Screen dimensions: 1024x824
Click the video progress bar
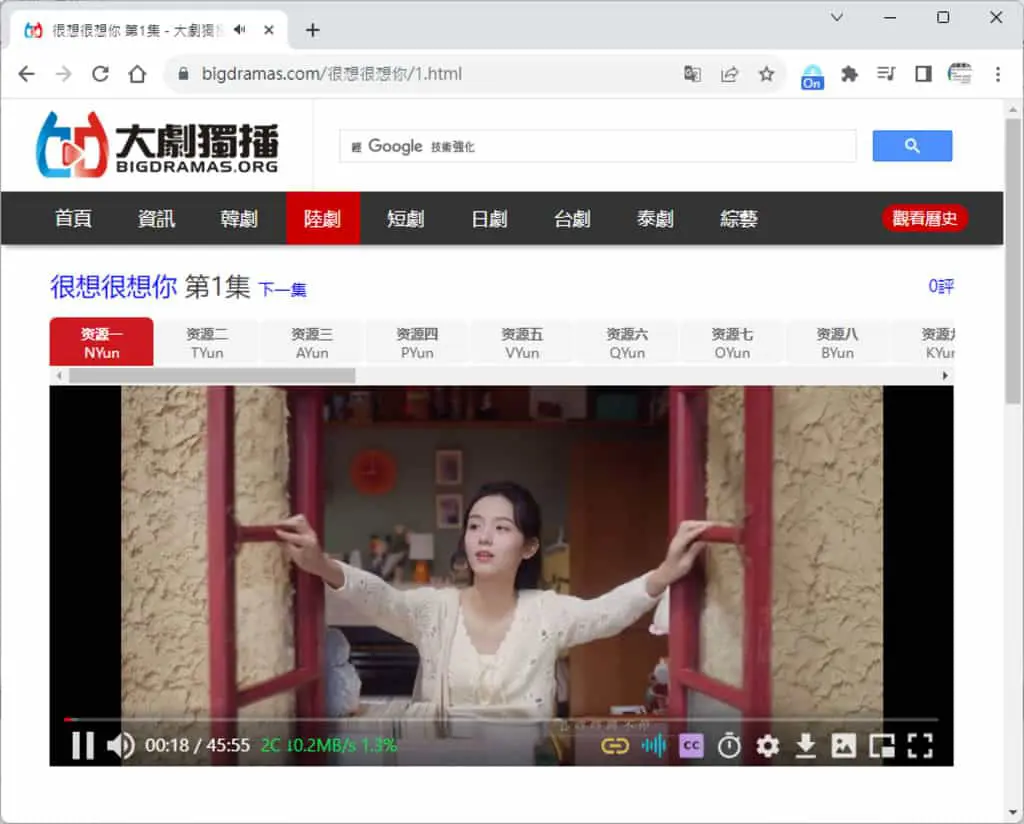501,719
